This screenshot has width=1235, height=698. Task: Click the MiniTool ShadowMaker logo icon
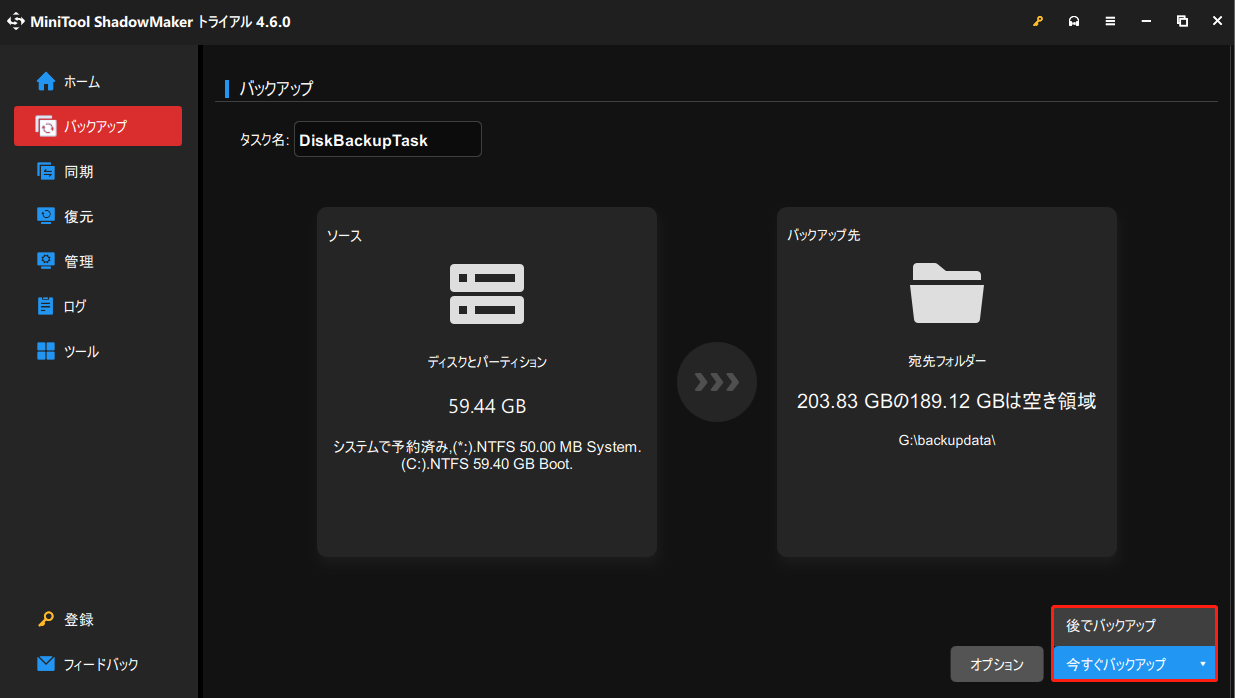[16, 22]
